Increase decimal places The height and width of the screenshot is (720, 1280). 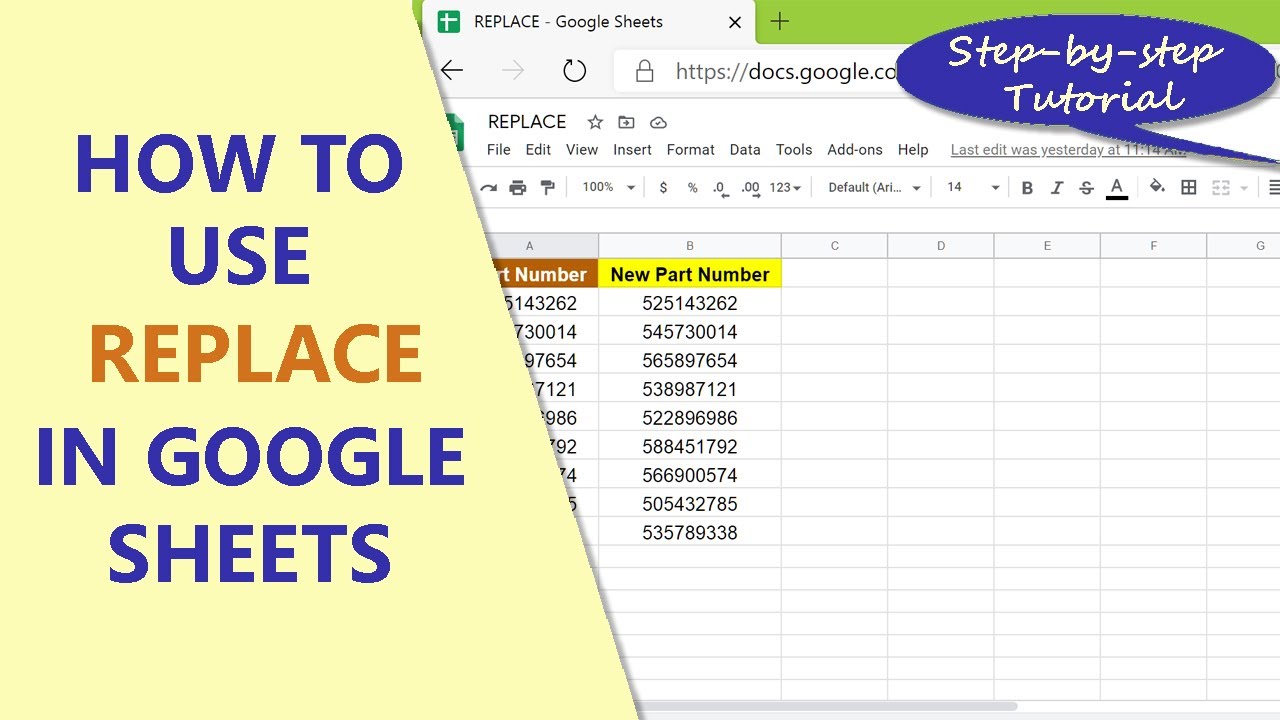coord(751,187)
